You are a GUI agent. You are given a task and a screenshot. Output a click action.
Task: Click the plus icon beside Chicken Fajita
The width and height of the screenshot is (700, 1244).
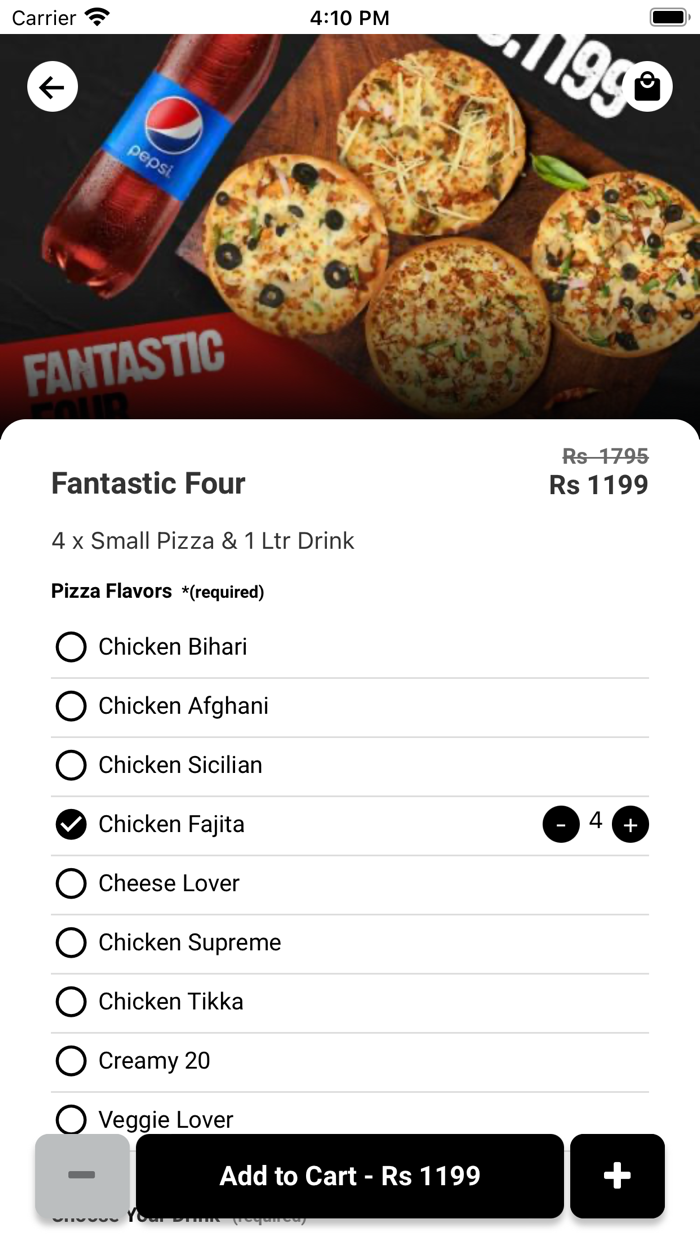pos(631,823)
